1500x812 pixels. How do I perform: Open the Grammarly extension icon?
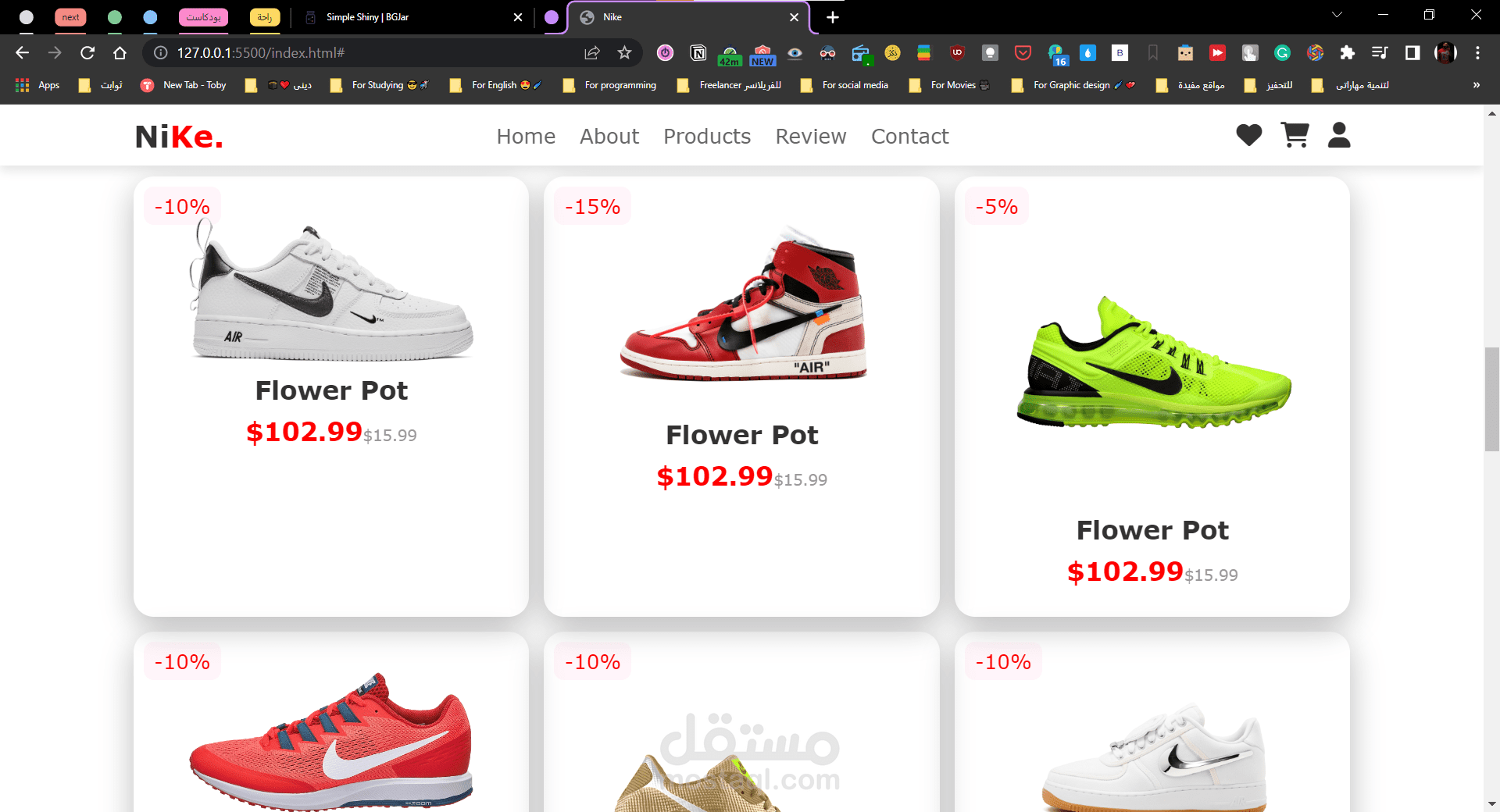click(1282, 52)
